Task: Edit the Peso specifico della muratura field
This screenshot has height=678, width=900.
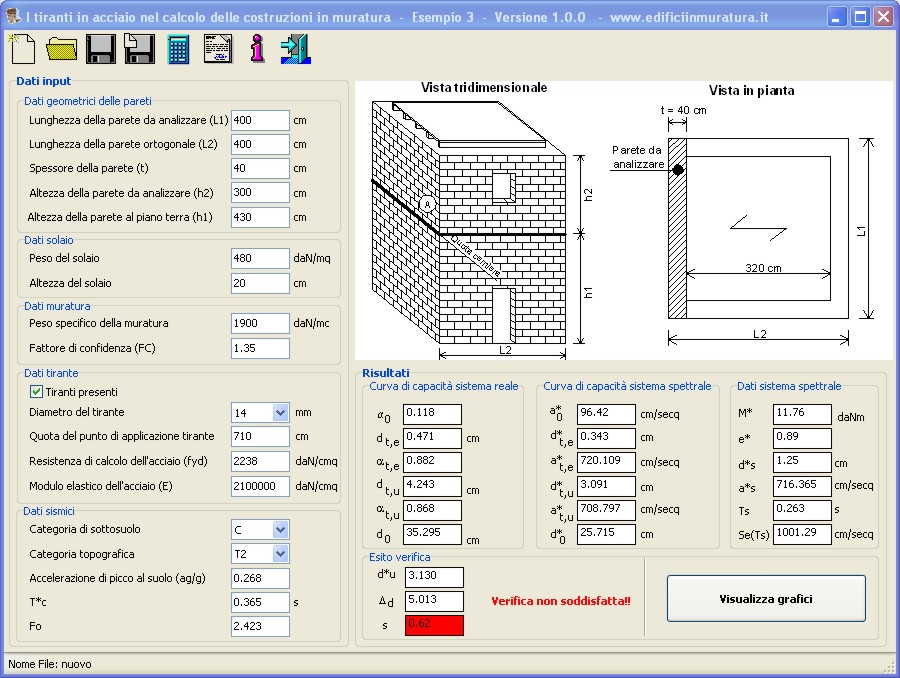Action: [x=260, y=323]
